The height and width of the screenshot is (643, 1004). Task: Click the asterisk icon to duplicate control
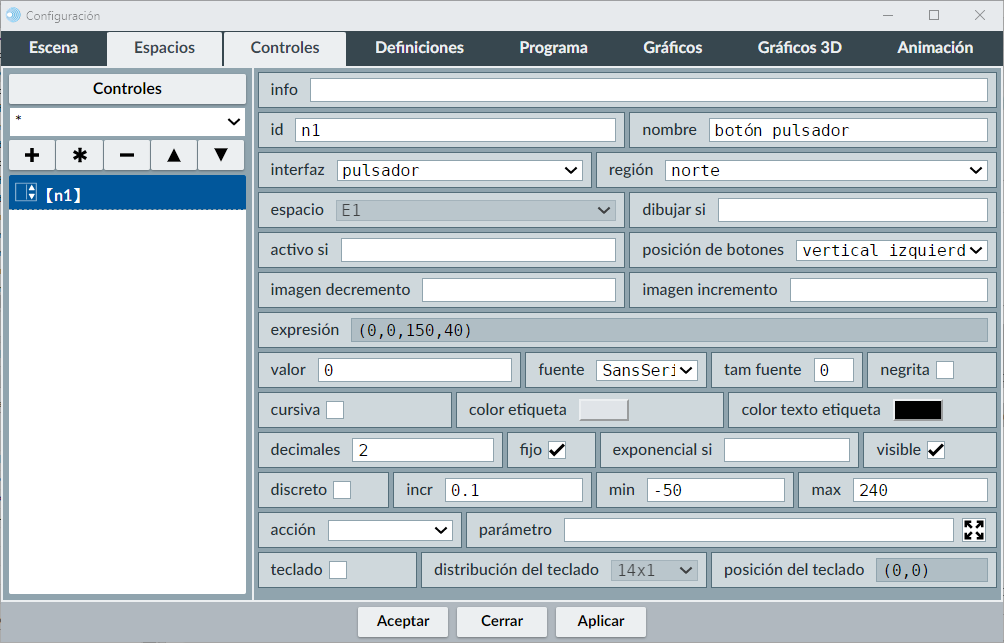[x=80, y=155]
